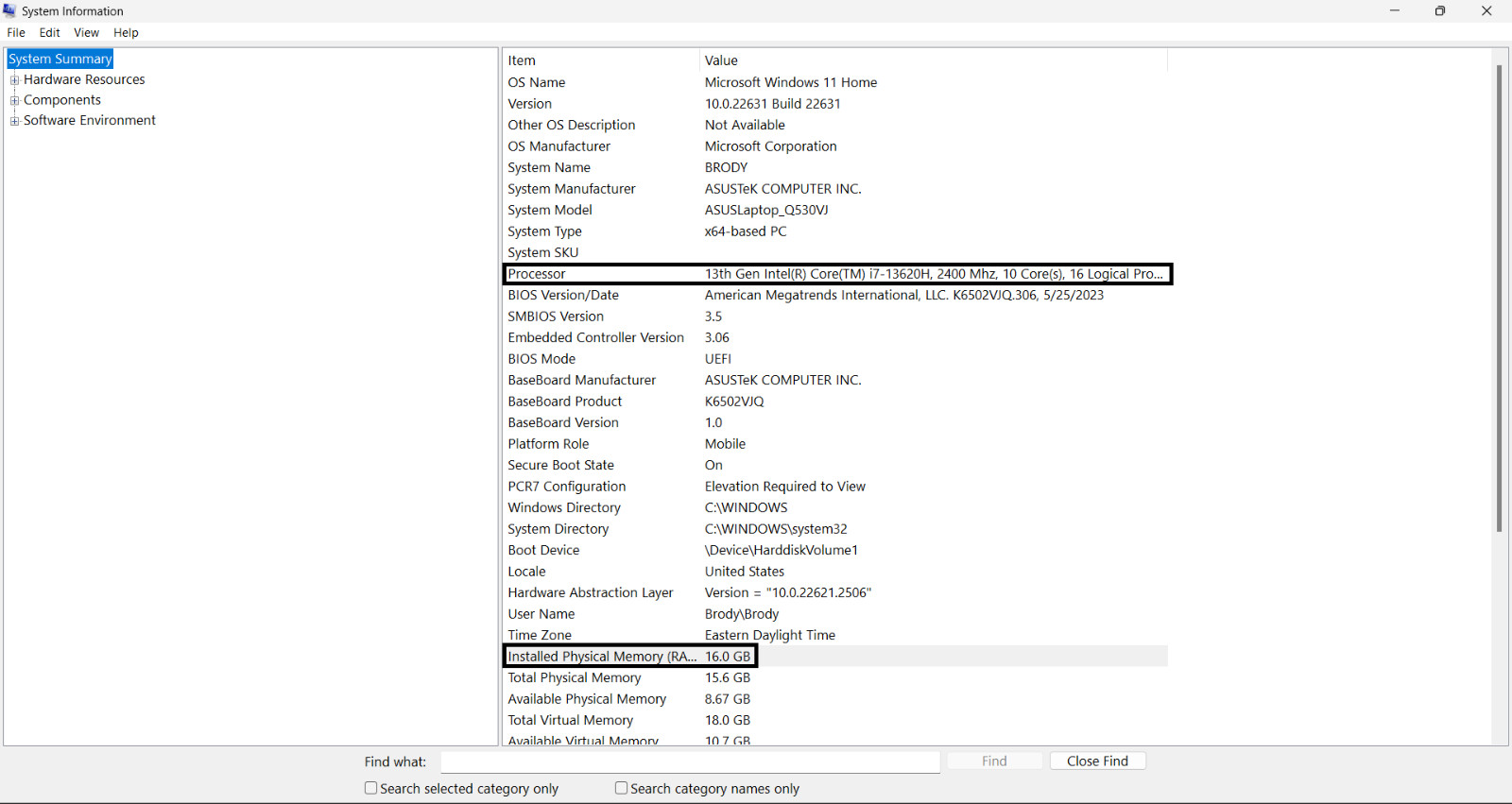Screen dimensions: 1512x804
Task: Select the SMBIOS Version row
Action: (x=836, y=316)
